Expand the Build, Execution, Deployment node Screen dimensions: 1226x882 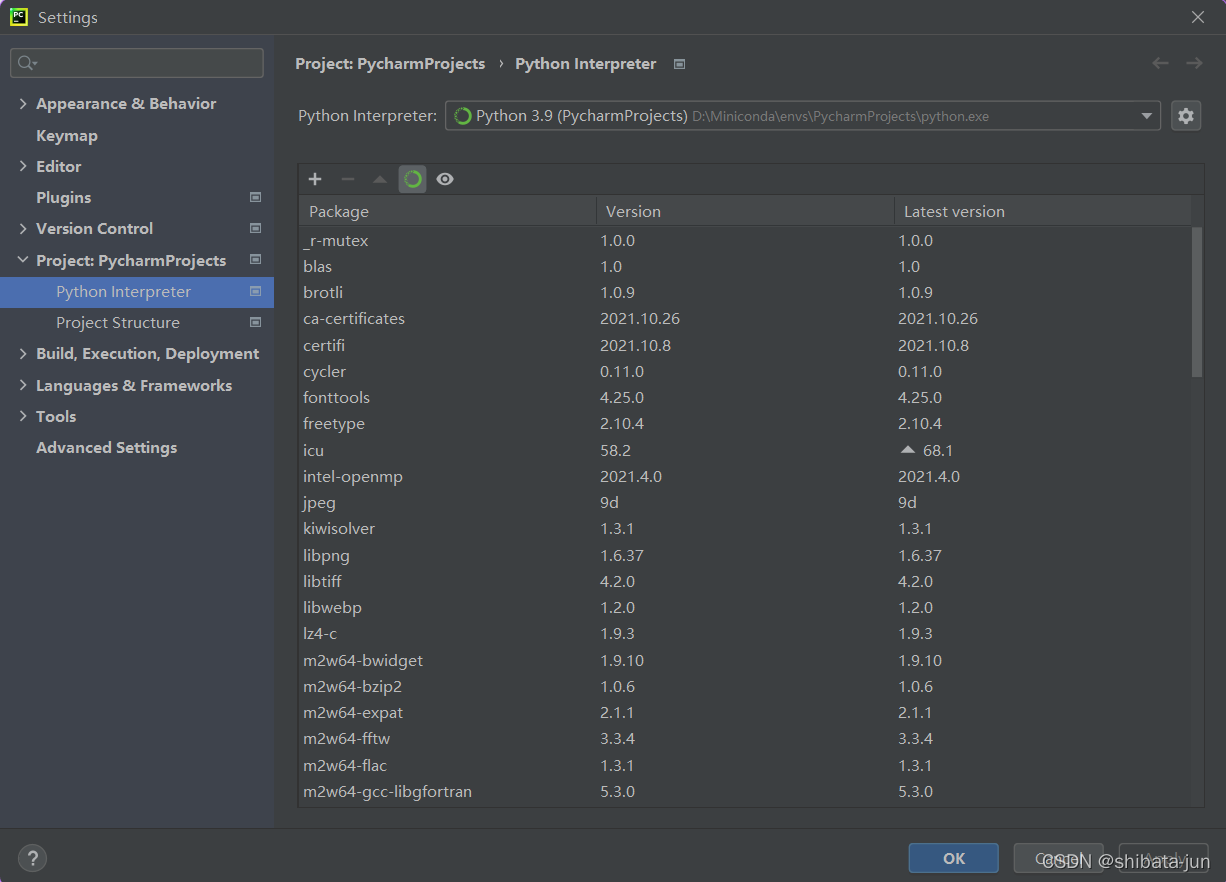(22, 353)
